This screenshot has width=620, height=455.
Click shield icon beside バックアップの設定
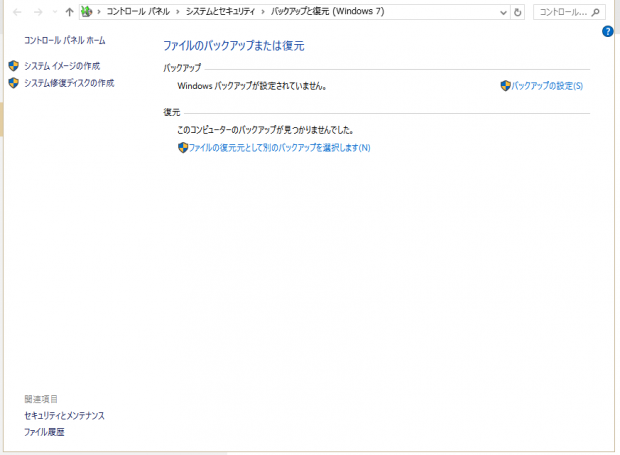coord(505,85)
